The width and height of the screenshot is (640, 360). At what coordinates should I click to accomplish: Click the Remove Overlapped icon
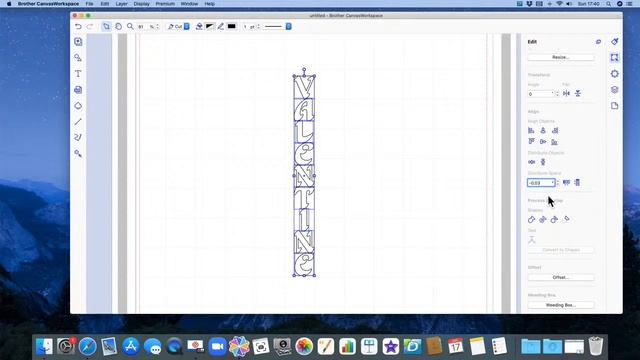click(x=567, y=219)
